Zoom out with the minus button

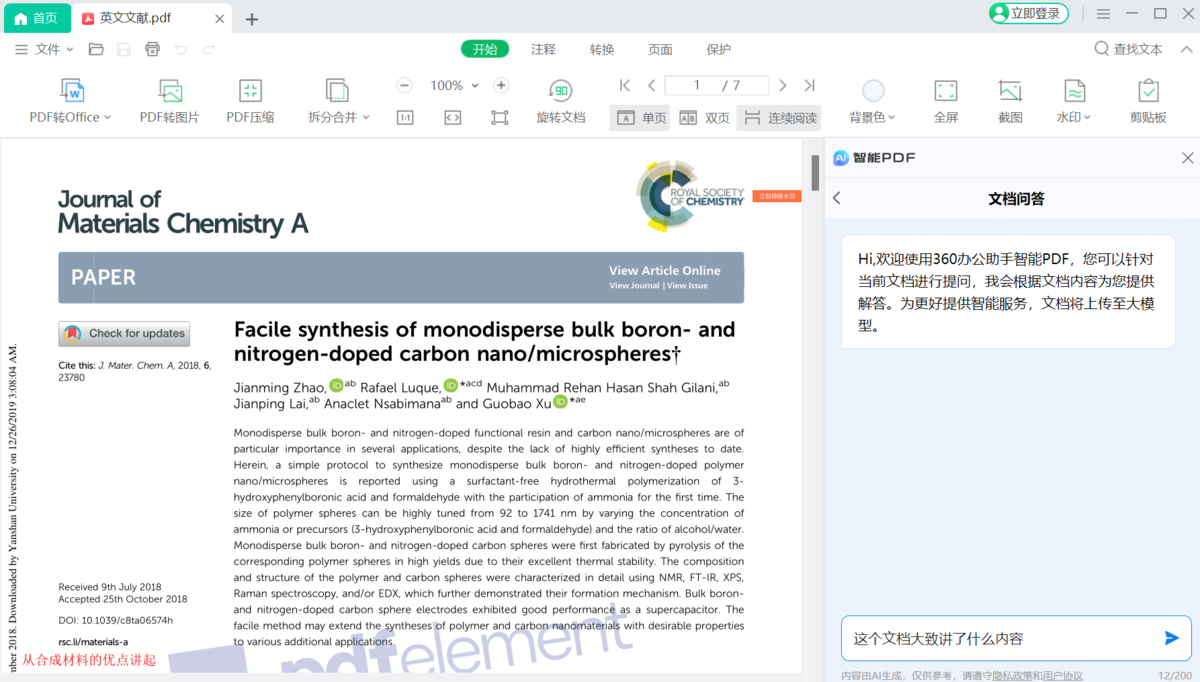(404, 86)
